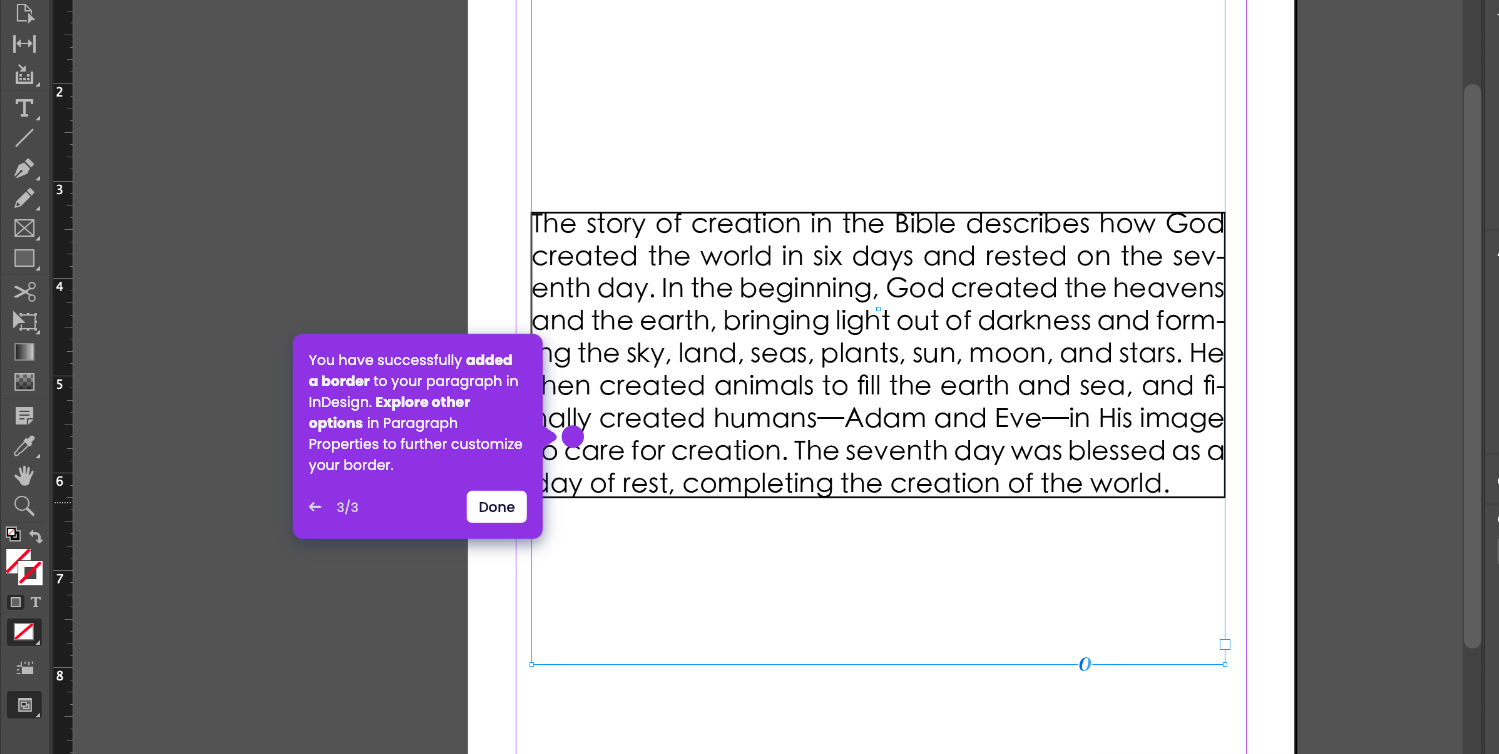The image size is (1499, 754).
Task: Open the Apply None color button
Action: [x=25, y=632]
